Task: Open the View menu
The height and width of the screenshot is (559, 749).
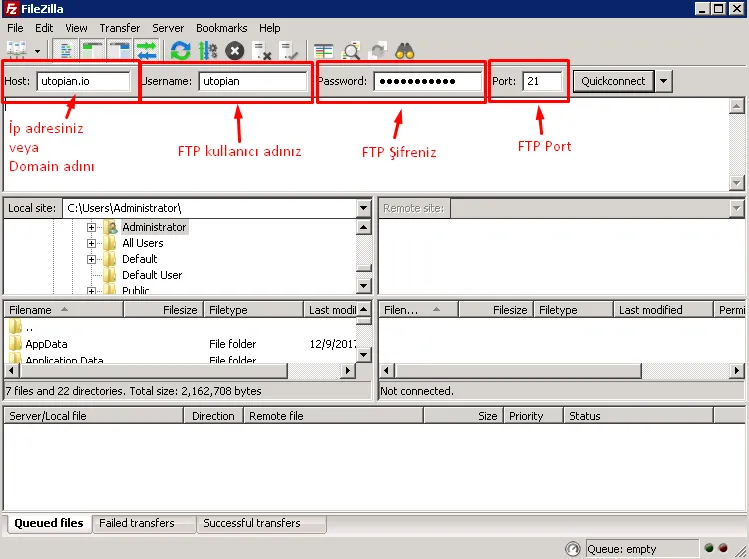Action: (76, 28)
